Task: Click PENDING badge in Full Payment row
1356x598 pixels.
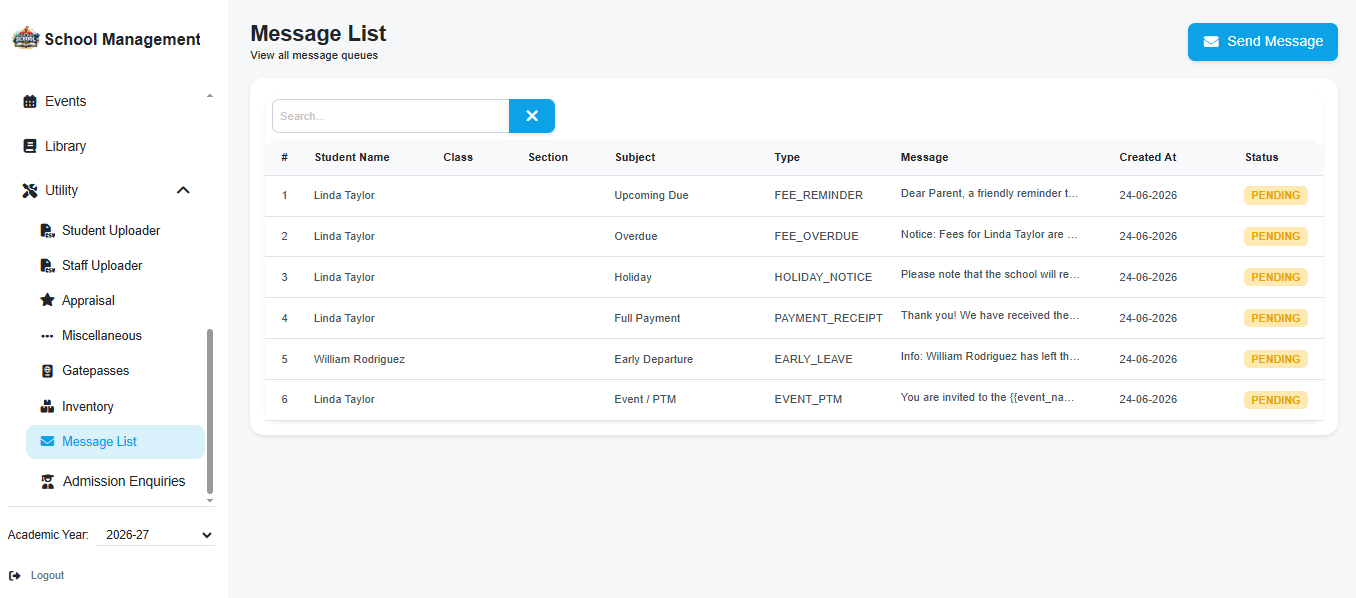Action: (x=1276, y=318)
